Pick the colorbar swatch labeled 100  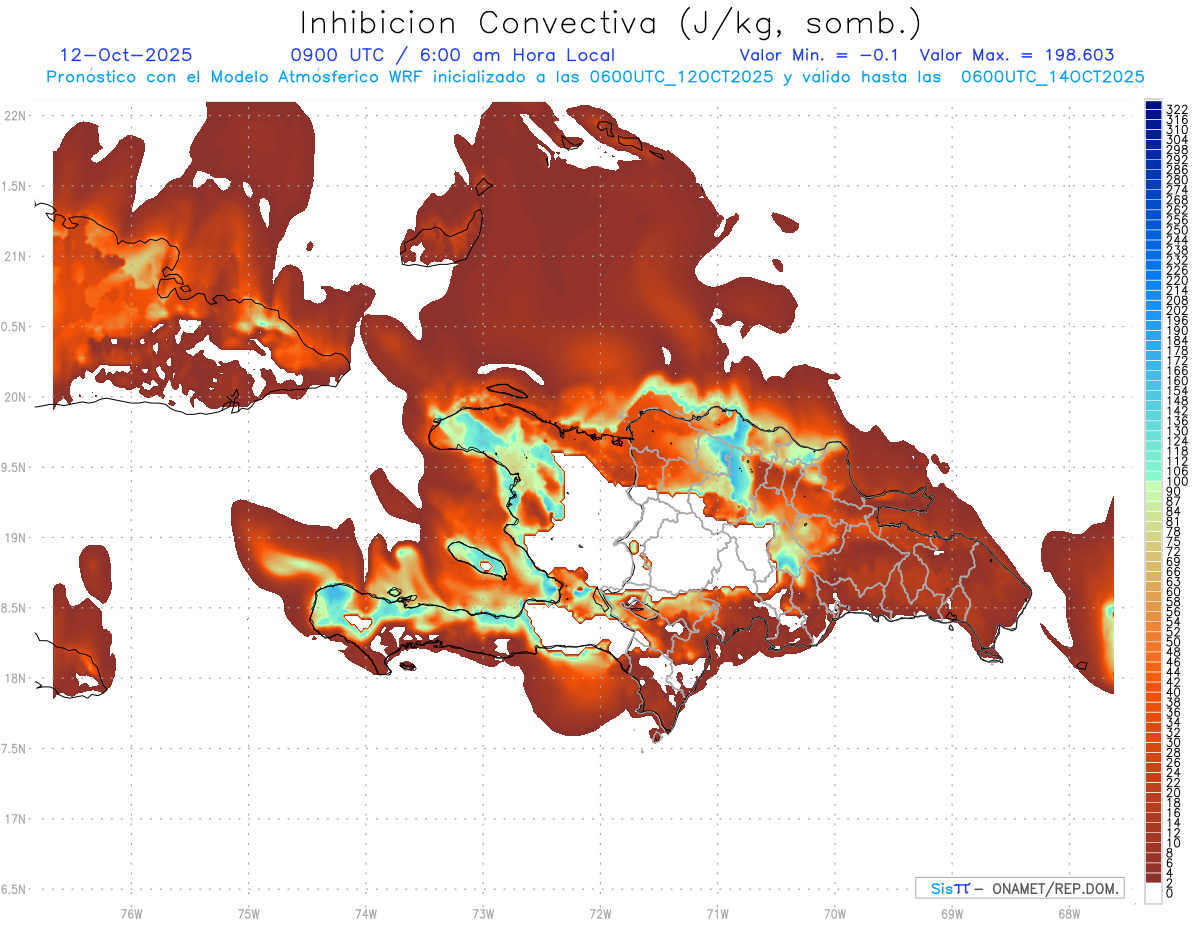[1153, 482]
